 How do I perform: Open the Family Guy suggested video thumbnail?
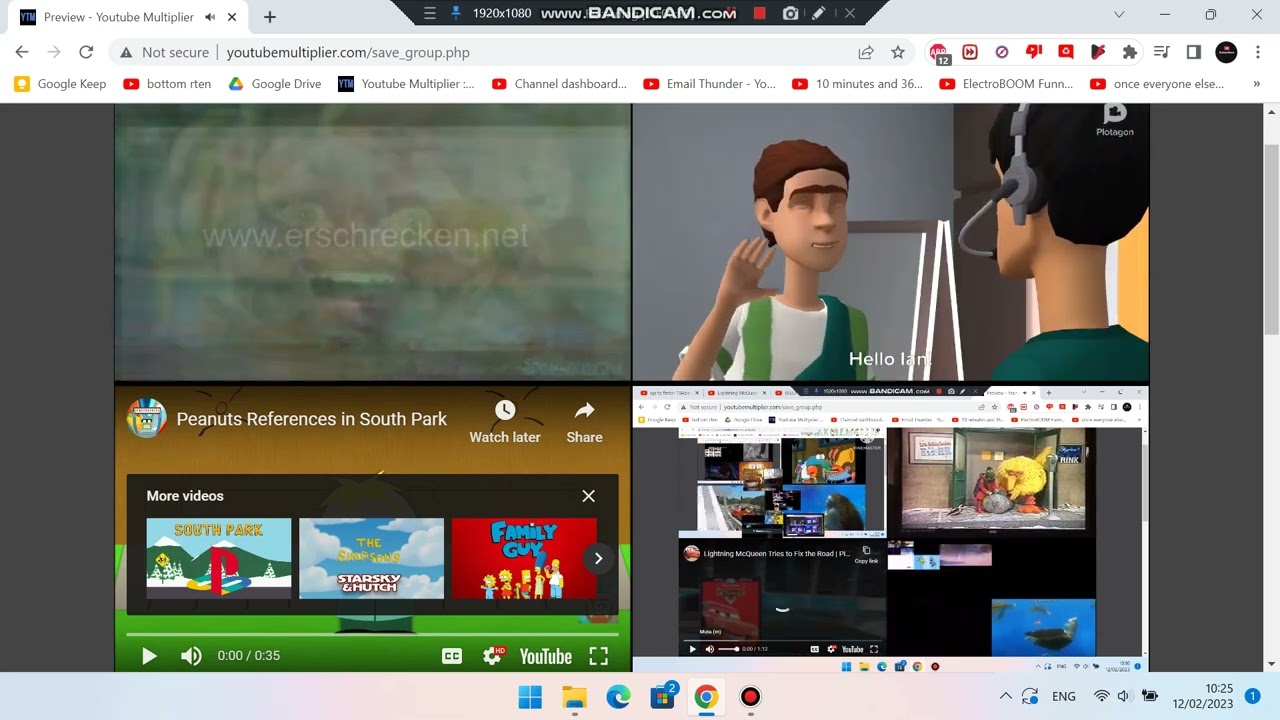pyautogui.click(x=524, y=558)
